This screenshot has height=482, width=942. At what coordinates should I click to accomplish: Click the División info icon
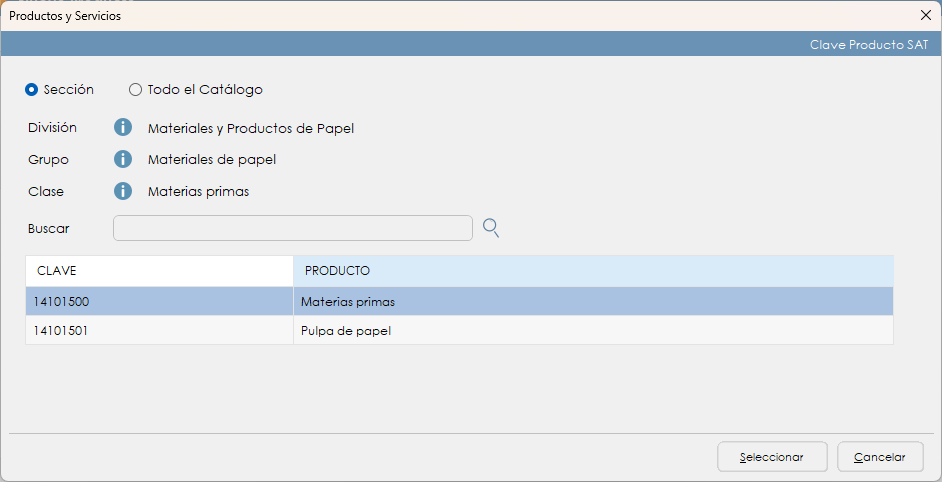[x=123, y=128]
